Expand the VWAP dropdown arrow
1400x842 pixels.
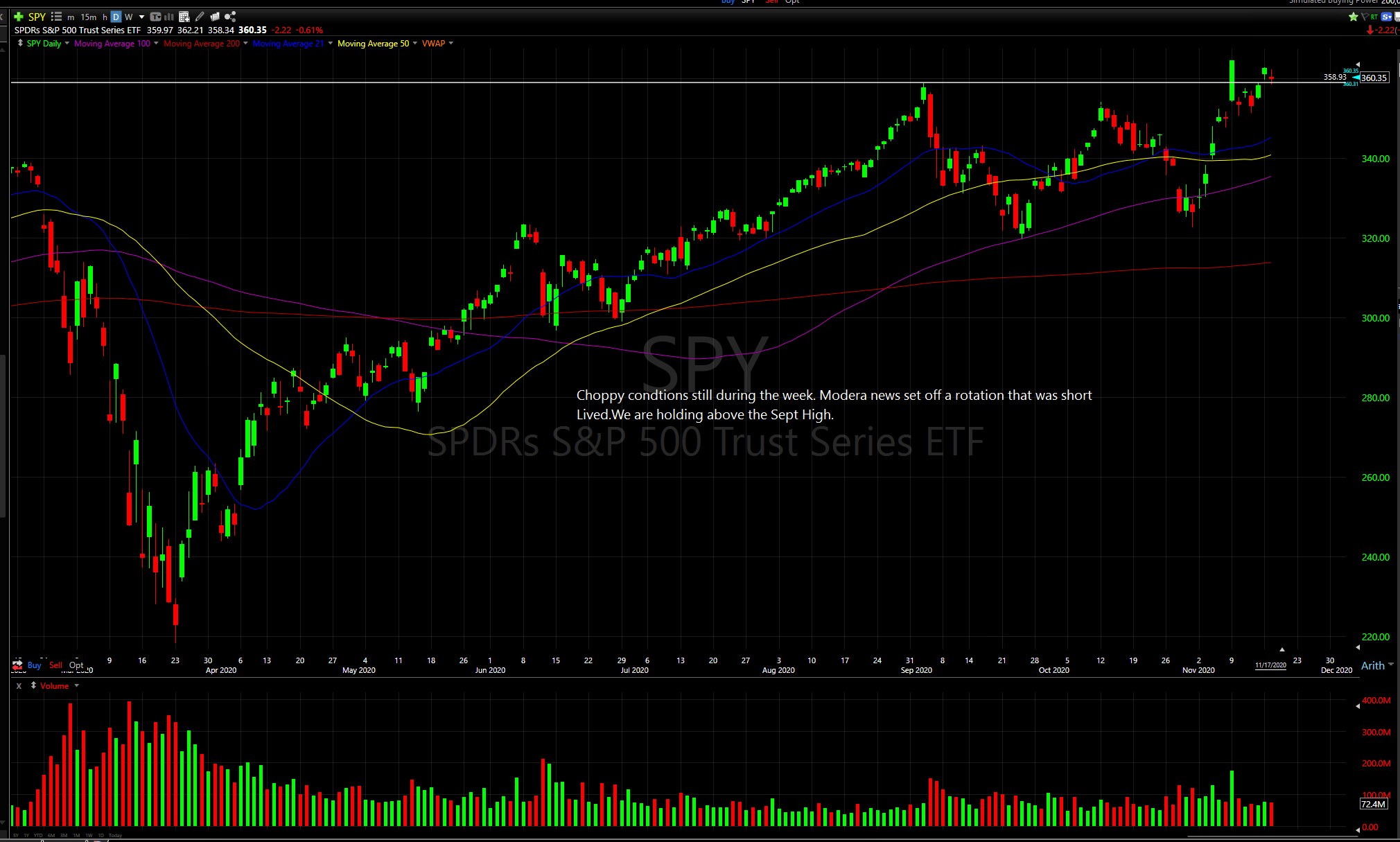[451, 43]
